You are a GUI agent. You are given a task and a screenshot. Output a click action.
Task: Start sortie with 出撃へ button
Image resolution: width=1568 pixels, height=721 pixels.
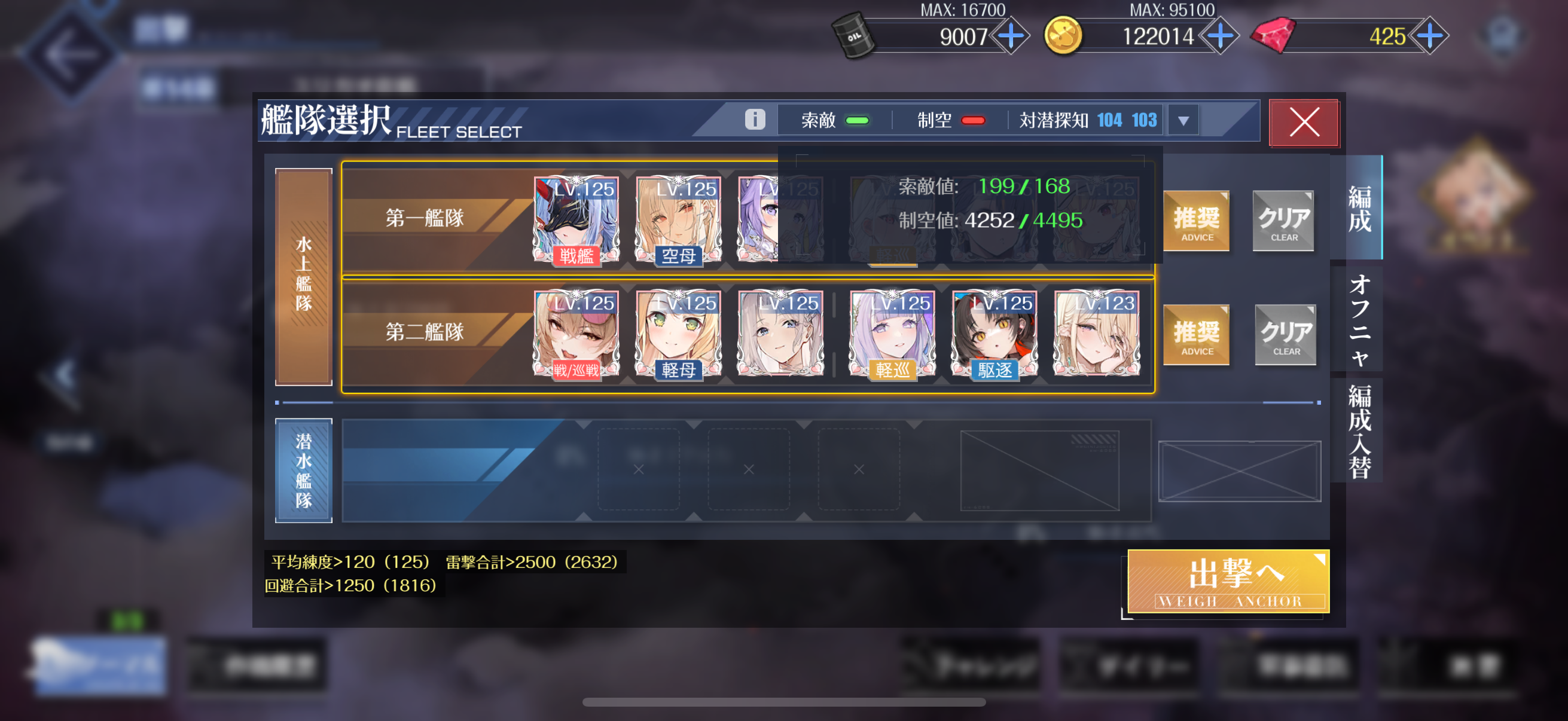coord(1228,582)
